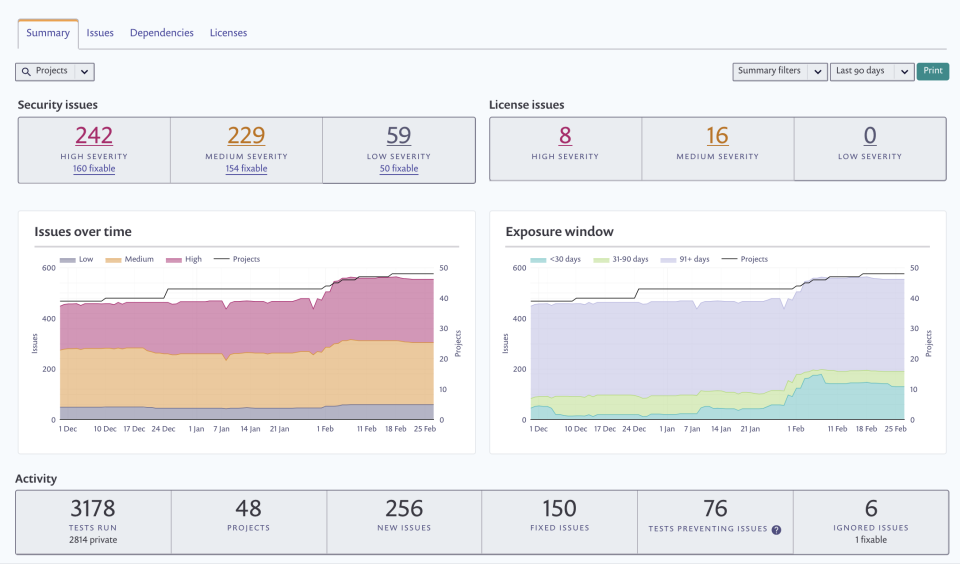
Task: Toggle Projects line in Exposure window legend
Action: point(744,260)
